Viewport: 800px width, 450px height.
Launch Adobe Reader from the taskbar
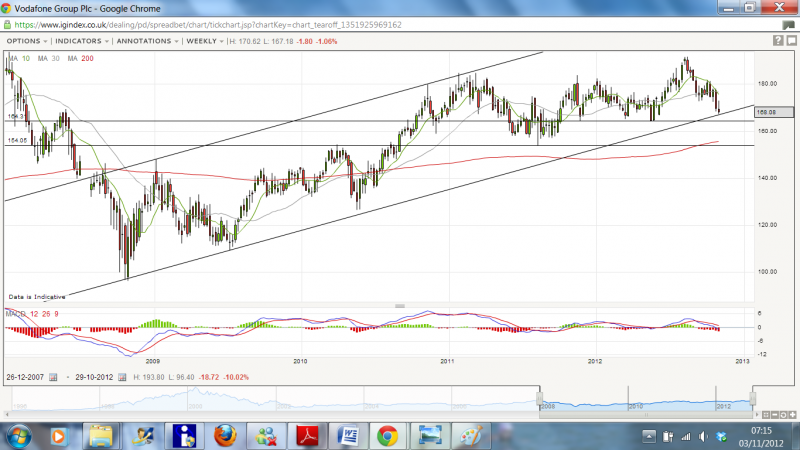coord(305,436)
